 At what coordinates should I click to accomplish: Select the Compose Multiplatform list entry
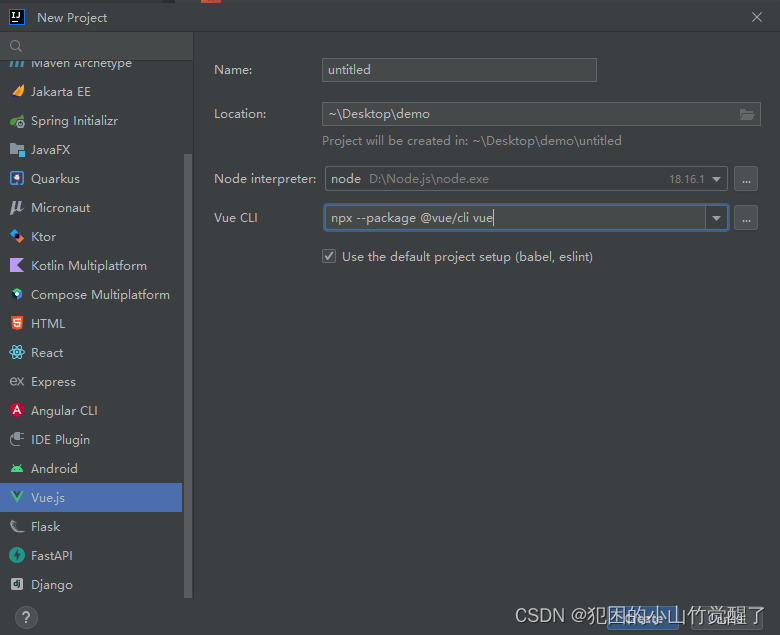click(x=92, y=294)
